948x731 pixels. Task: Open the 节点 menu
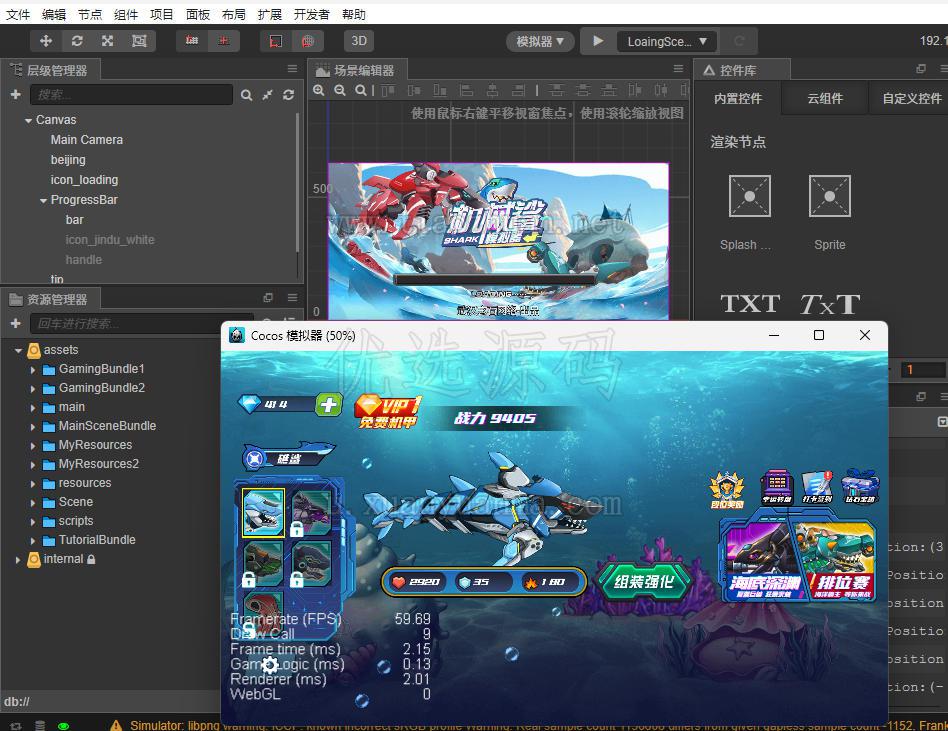[x=90, y=15]
